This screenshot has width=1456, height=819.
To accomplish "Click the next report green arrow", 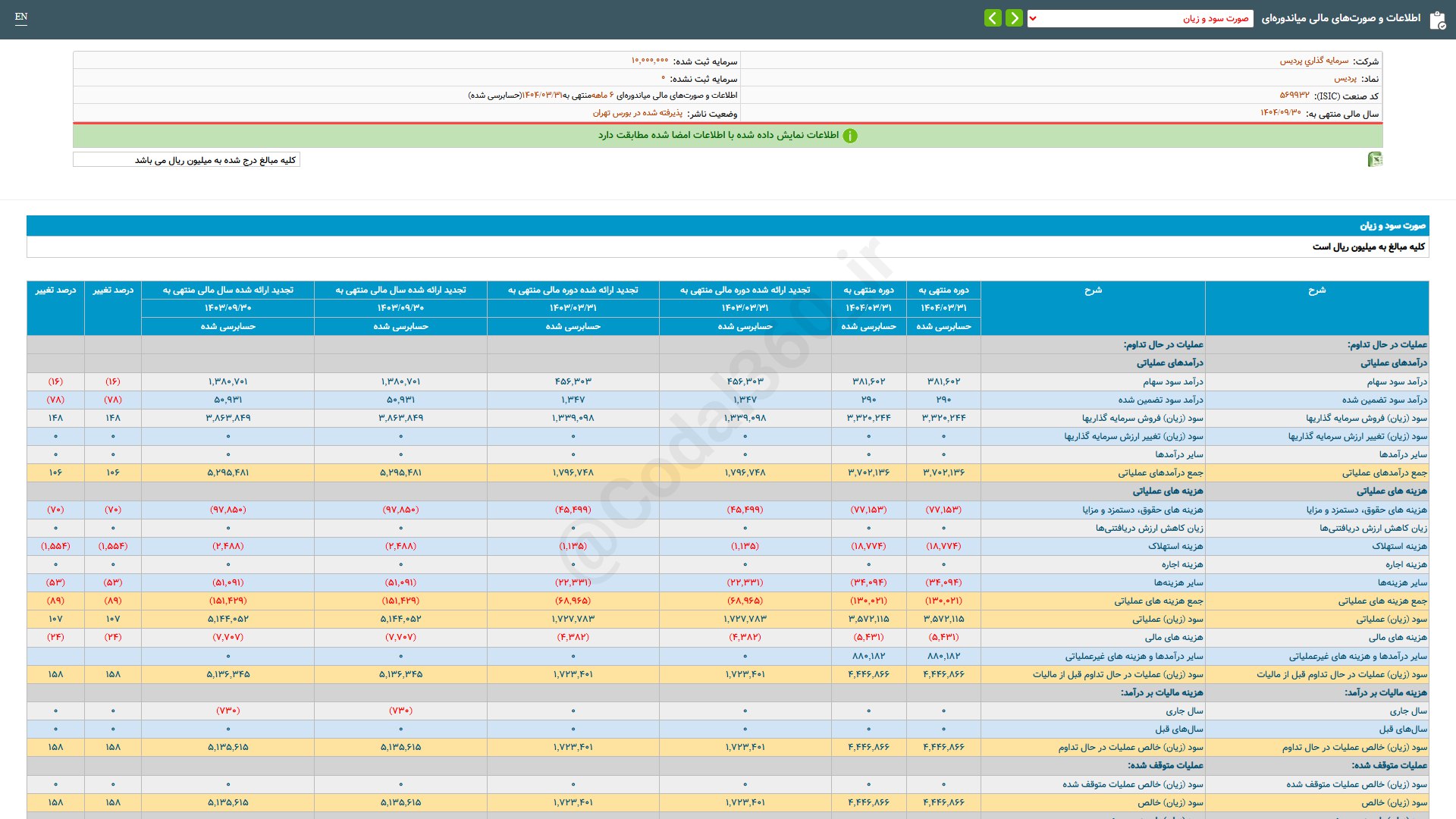I will (x=1014, y=17).
